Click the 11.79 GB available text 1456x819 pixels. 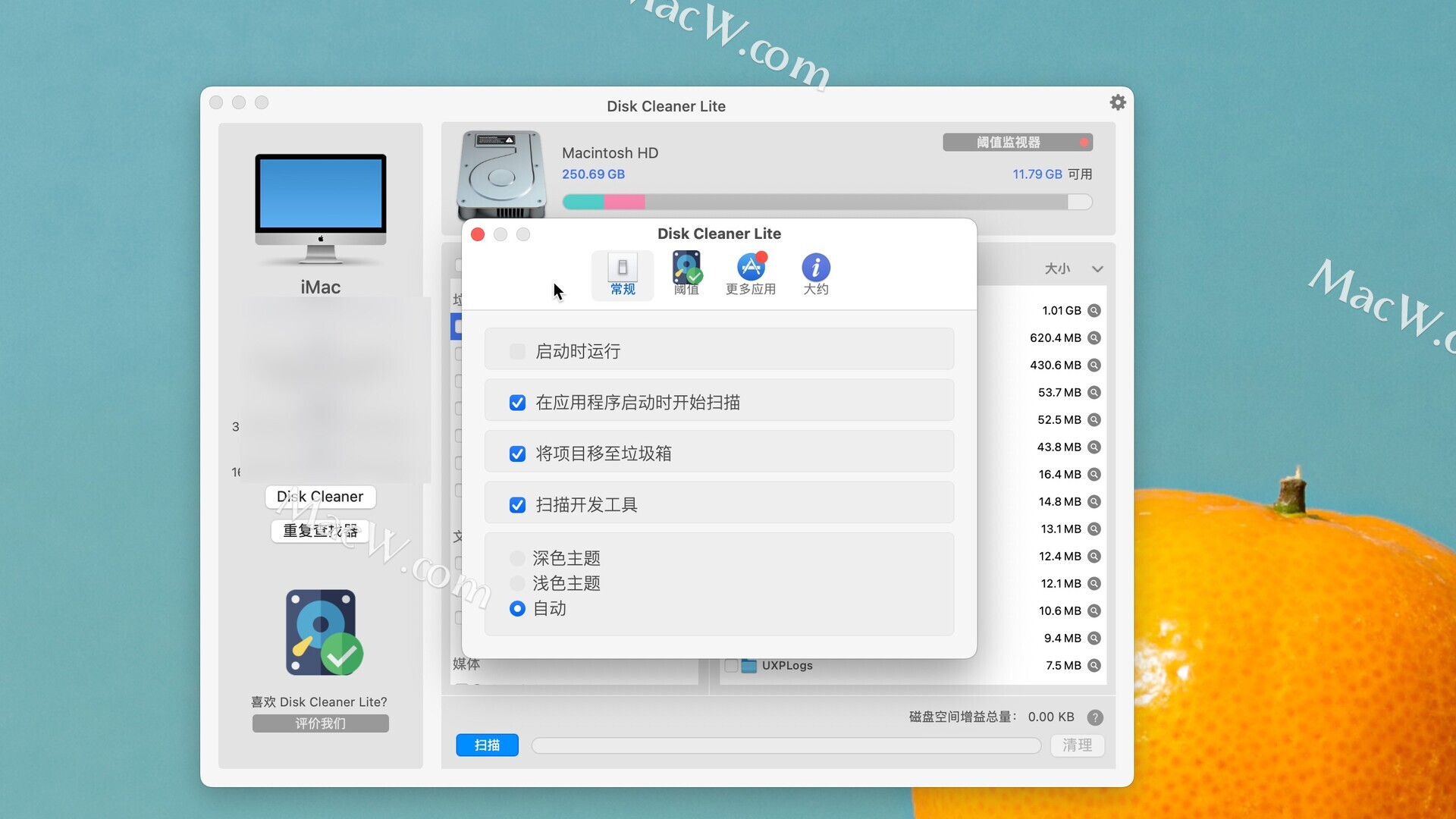coord(1037,174)
